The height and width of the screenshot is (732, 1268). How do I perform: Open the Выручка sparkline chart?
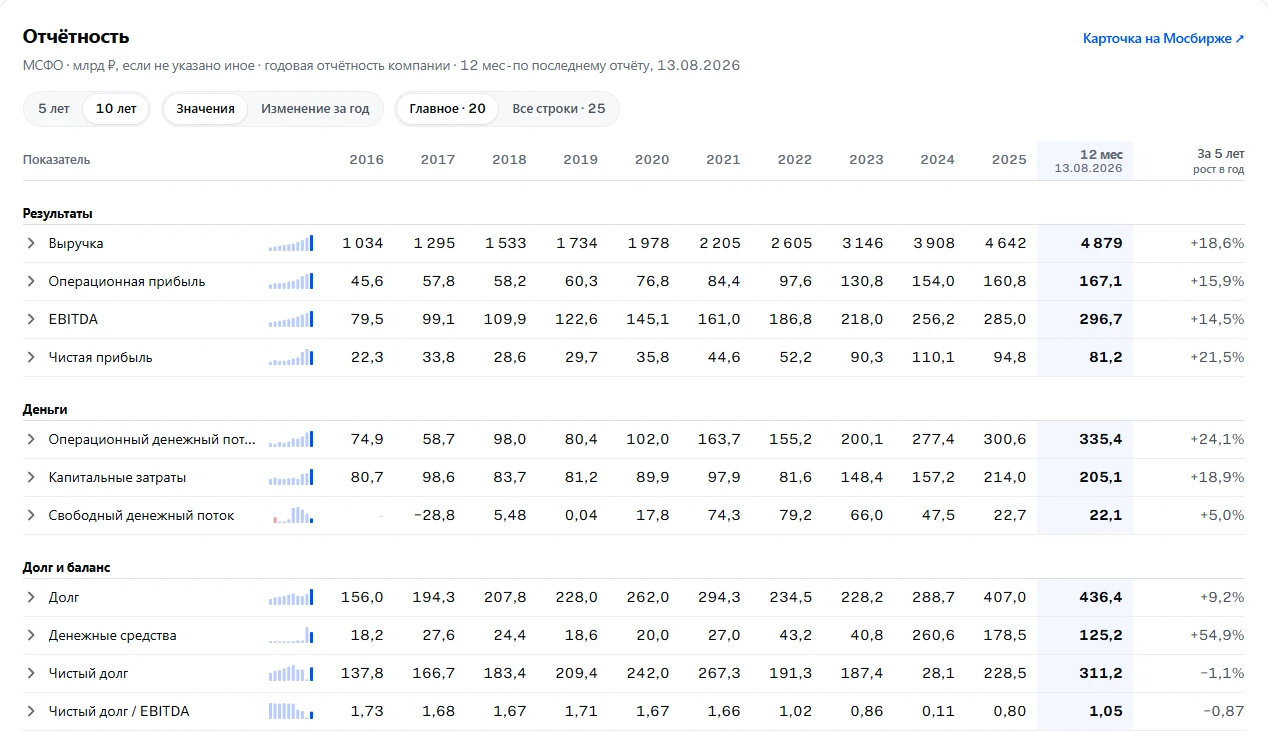[x=291, y=243]
